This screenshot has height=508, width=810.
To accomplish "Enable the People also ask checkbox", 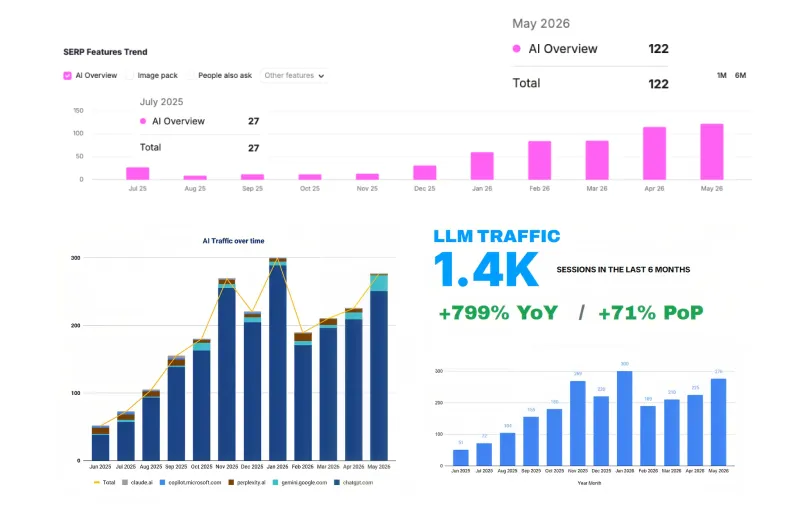I will click(x=191, y=75).
